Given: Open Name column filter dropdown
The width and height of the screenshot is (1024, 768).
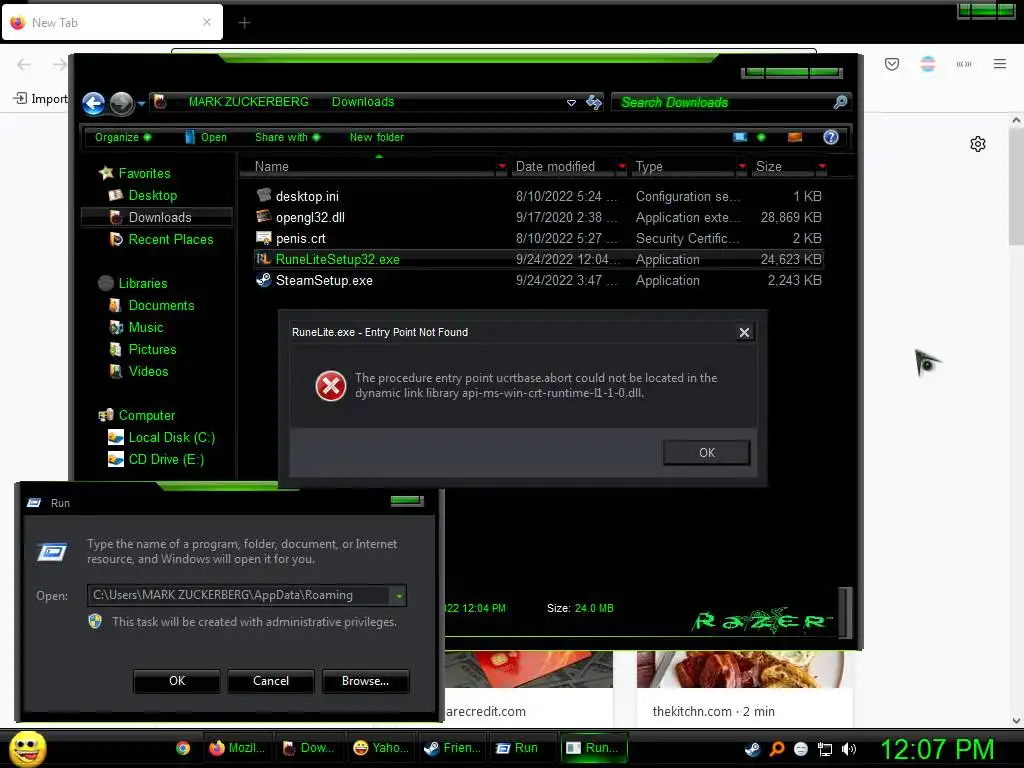Looking at the screenshot, I should click(502, 167).
